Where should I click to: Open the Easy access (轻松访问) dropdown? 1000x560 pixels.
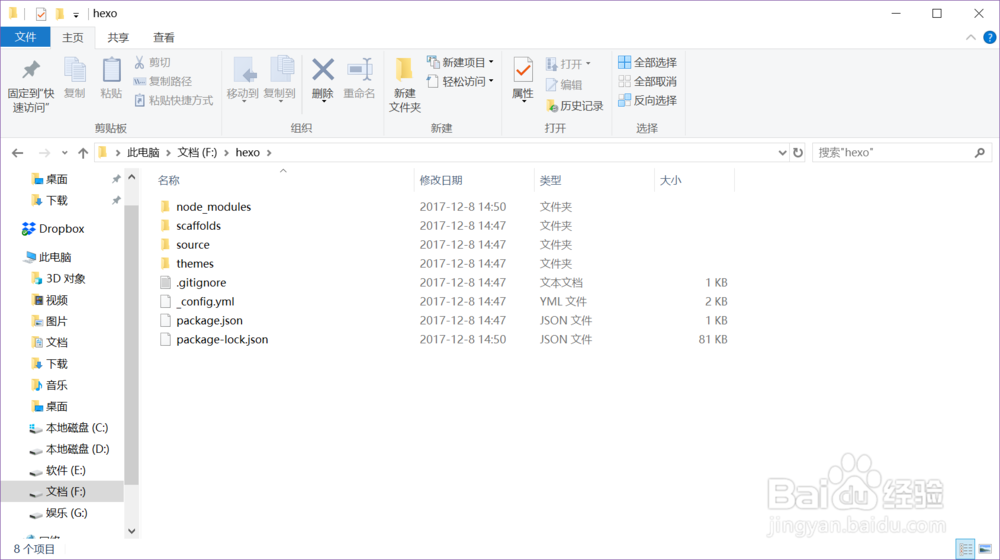click(x=460, y=81)
